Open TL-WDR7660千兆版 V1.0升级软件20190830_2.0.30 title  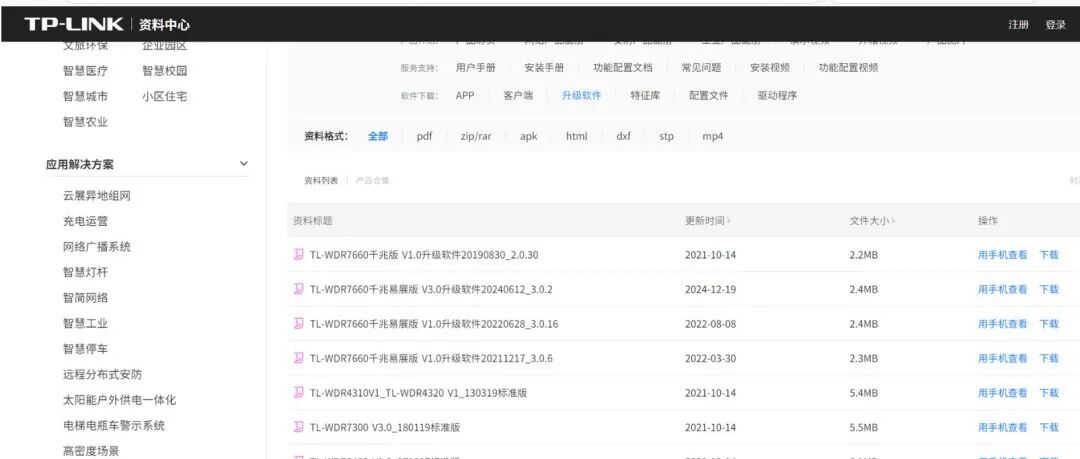click(x=424, y=255)
